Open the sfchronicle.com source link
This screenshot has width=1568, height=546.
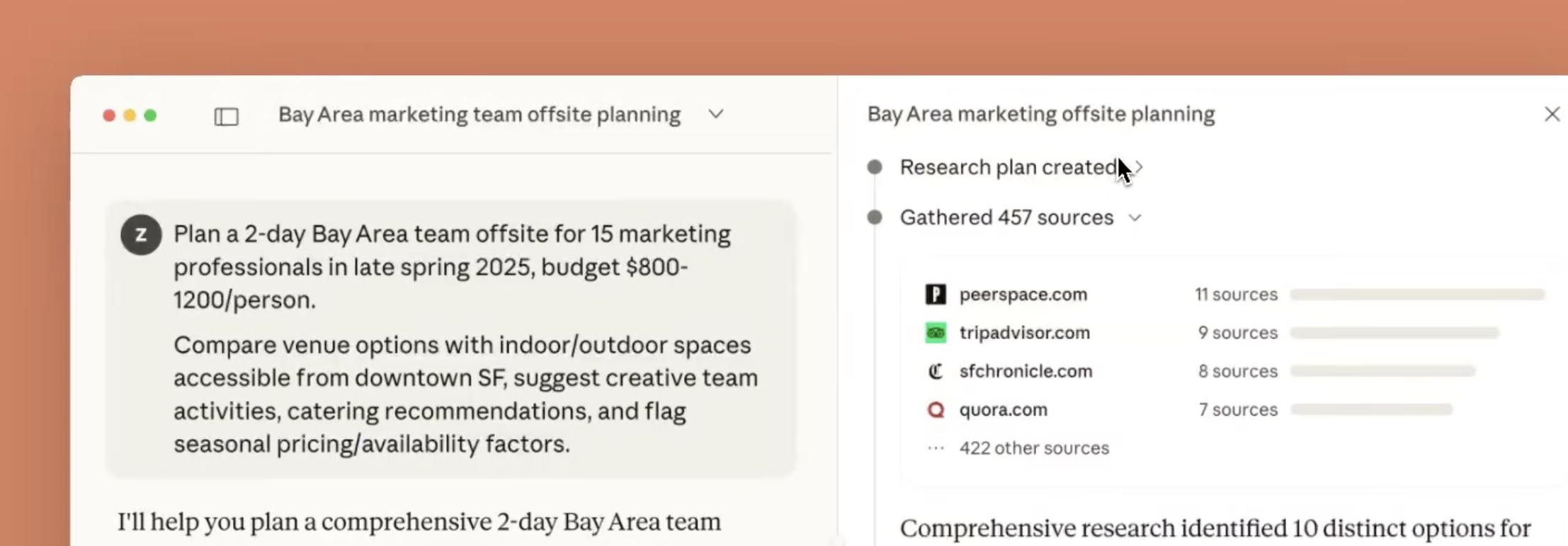point(1026,371)
